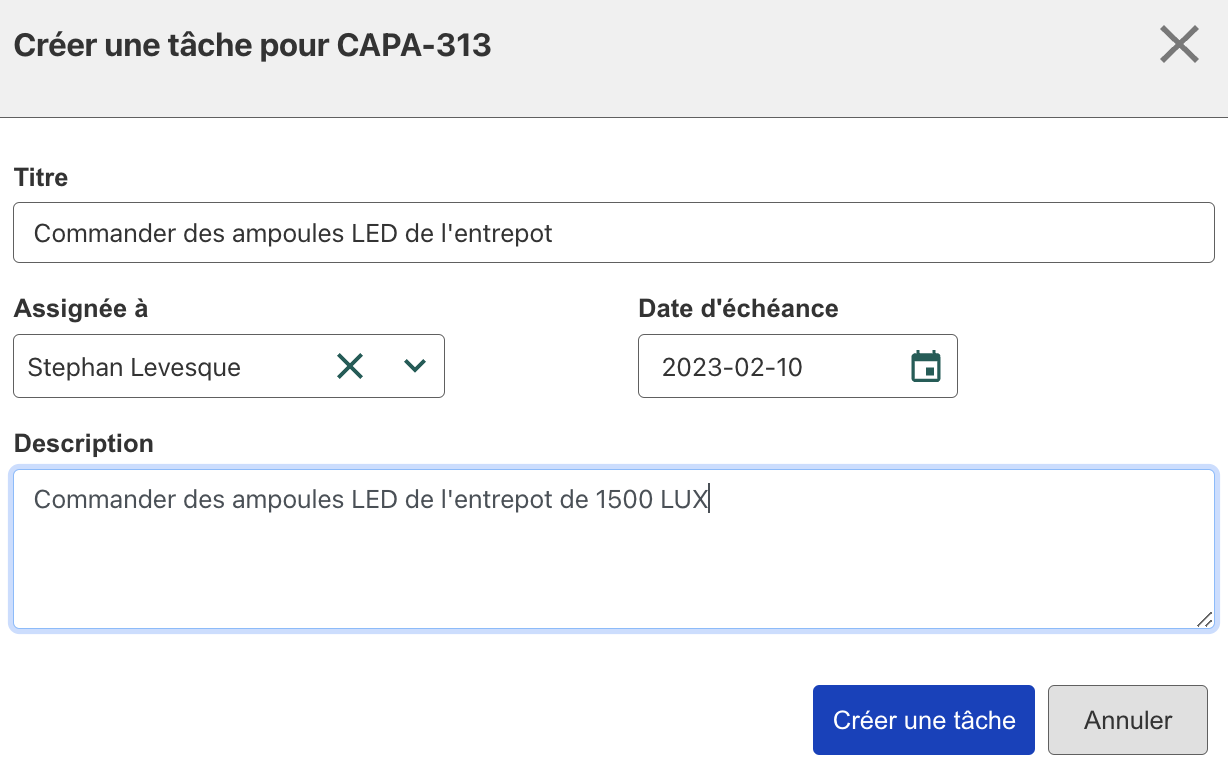Image resolution: width=1228 pixels, height=768 pixels.
Task: Click into the Titre text field
Action: (613, 234)
